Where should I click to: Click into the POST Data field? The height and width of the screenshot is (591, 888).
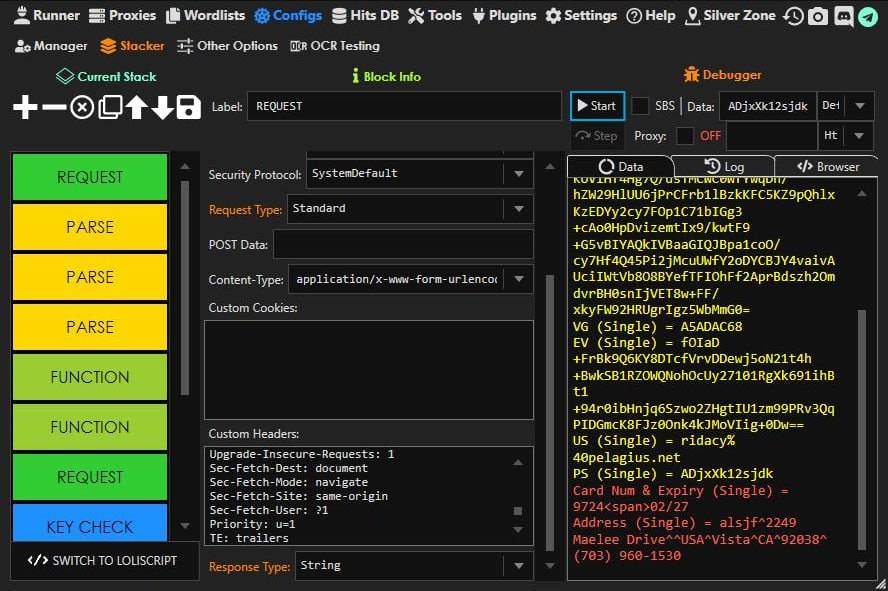coord(402,245)
